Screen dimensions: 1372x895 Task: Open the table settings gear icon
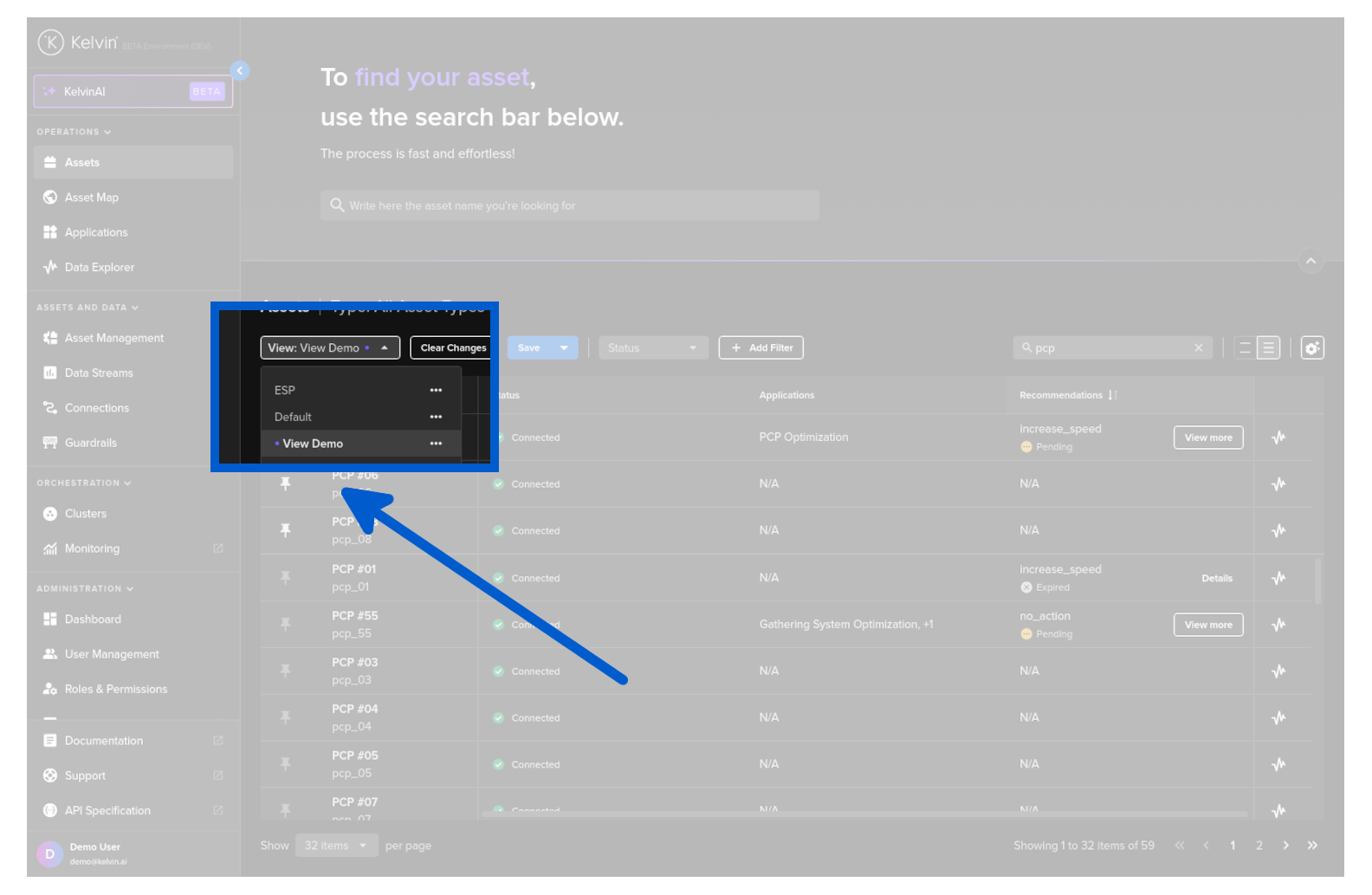coord(1311,348)
